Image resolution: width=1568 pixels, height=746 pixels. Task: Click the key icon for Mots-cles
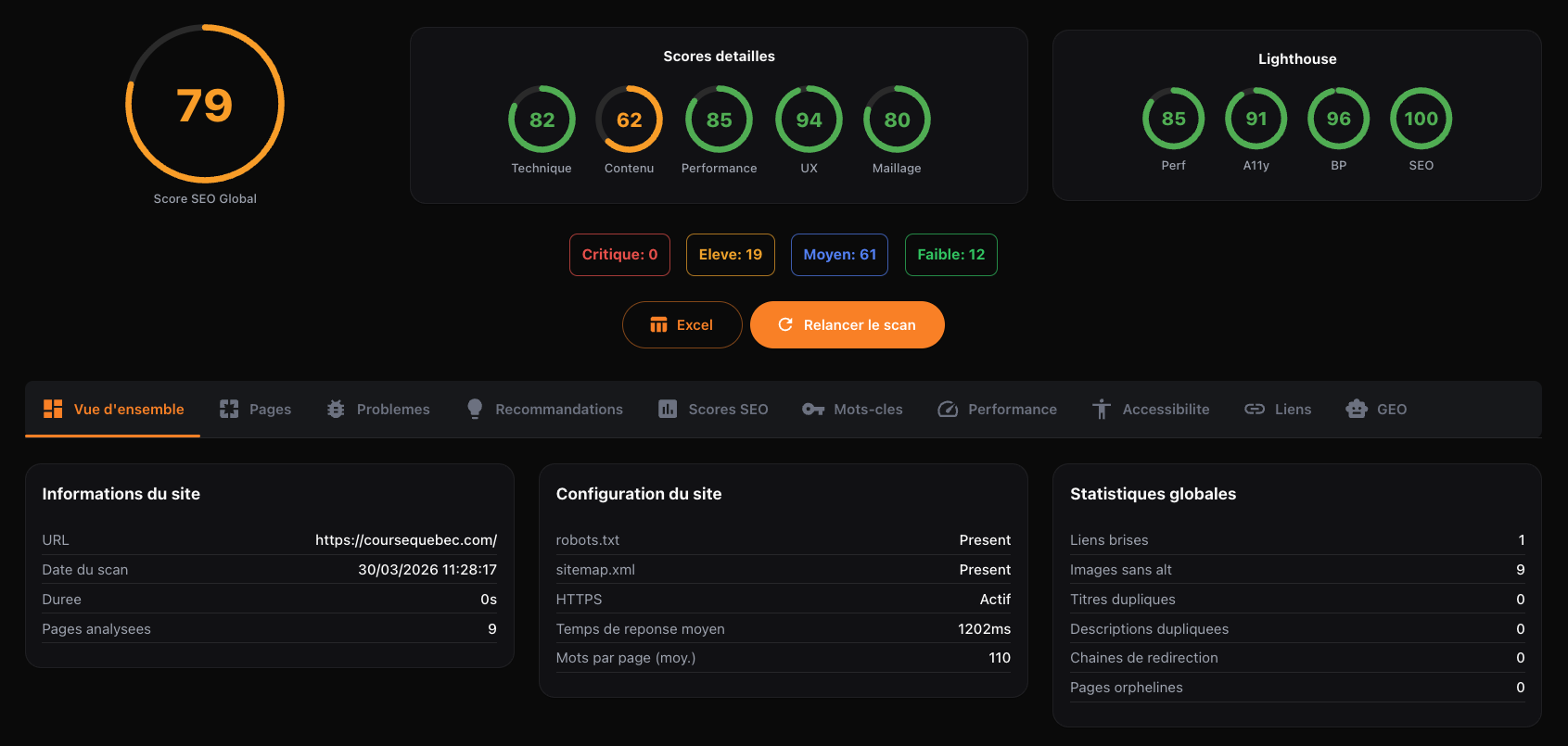pos(813,409)
